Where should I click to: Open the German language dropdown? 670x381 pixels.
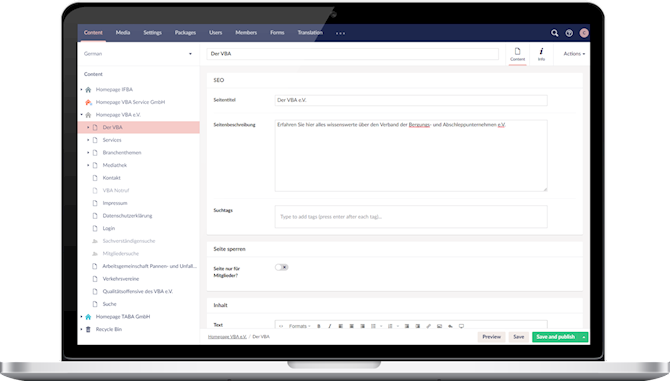click(x=138, y=54)
